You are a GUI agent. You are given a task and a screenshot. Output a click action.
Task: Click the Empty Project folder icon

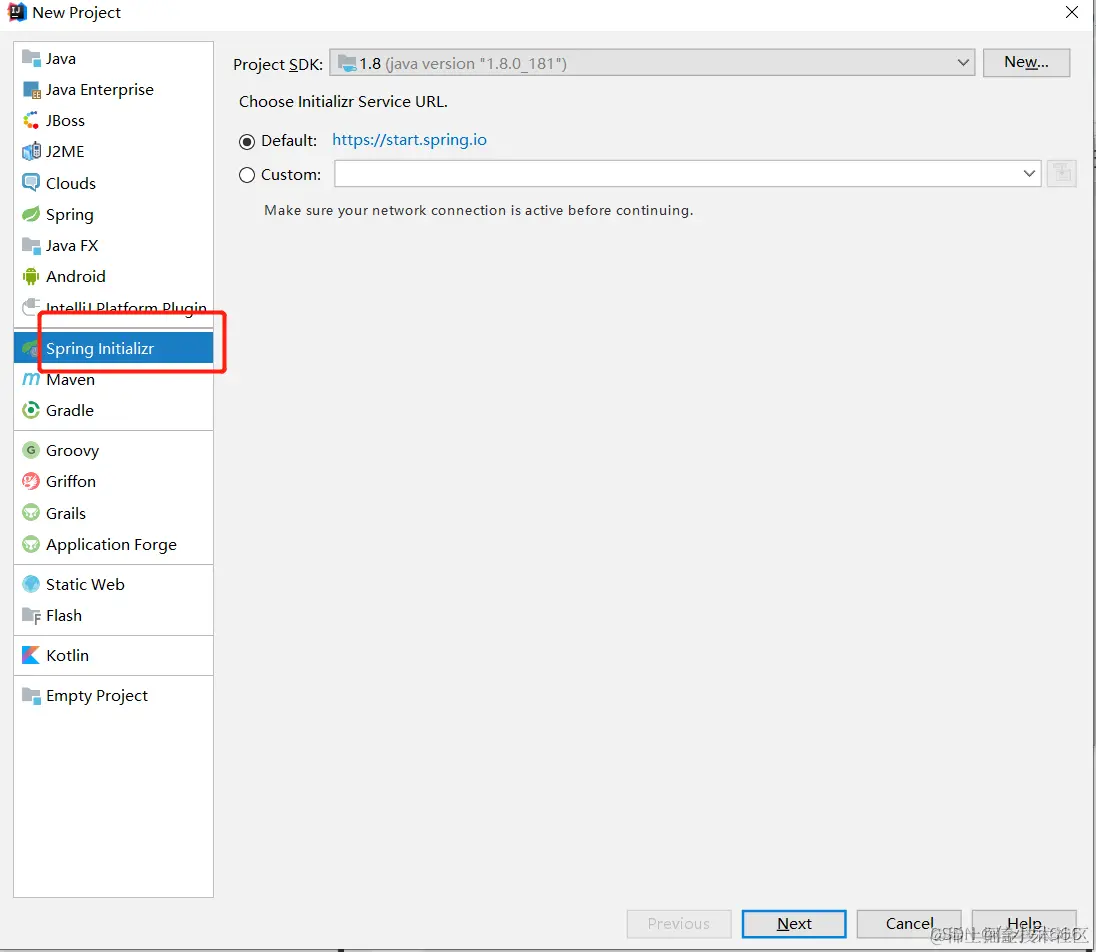(x=31, y=695)
